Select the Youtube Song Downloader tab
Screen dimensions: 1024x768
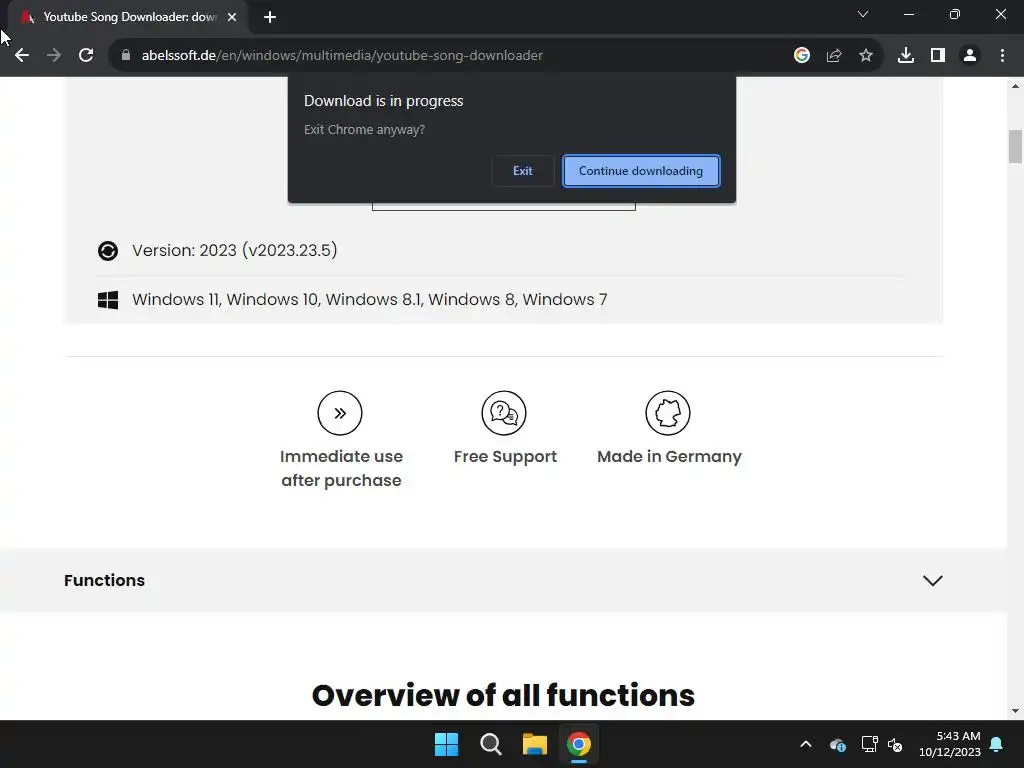(129, 17)
